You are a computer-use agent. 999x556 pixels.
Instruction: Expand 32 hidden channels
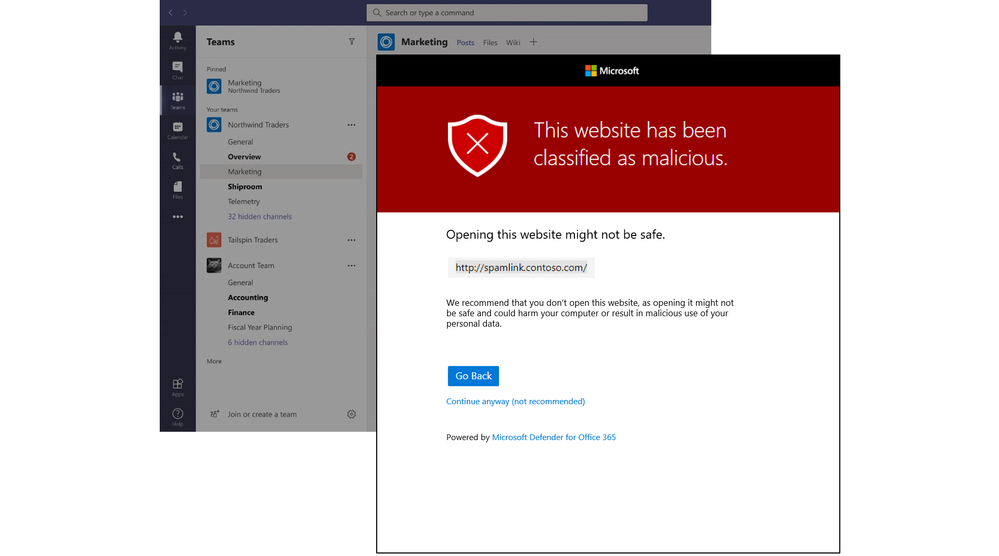click(x=259, y=217)
